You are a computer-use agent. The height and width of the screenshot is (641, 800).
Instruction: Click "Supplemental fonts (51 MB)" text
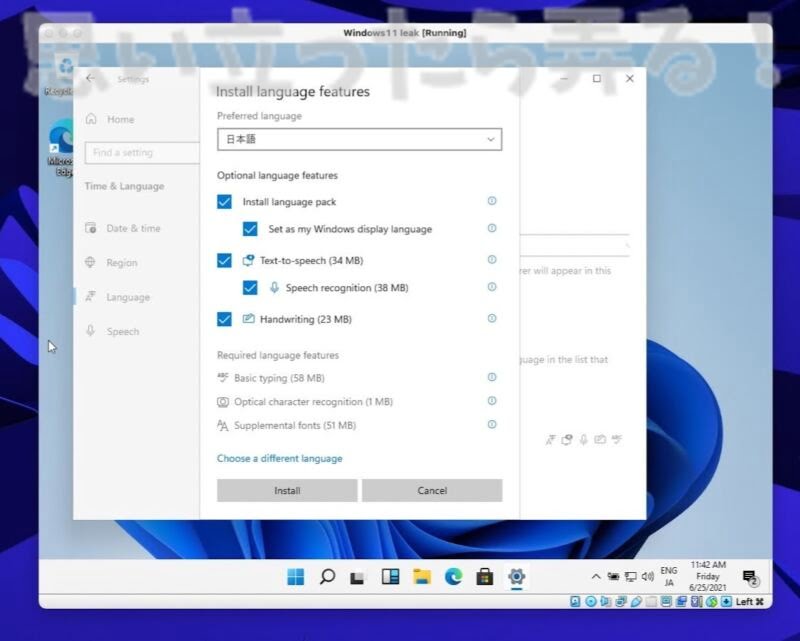295,425
